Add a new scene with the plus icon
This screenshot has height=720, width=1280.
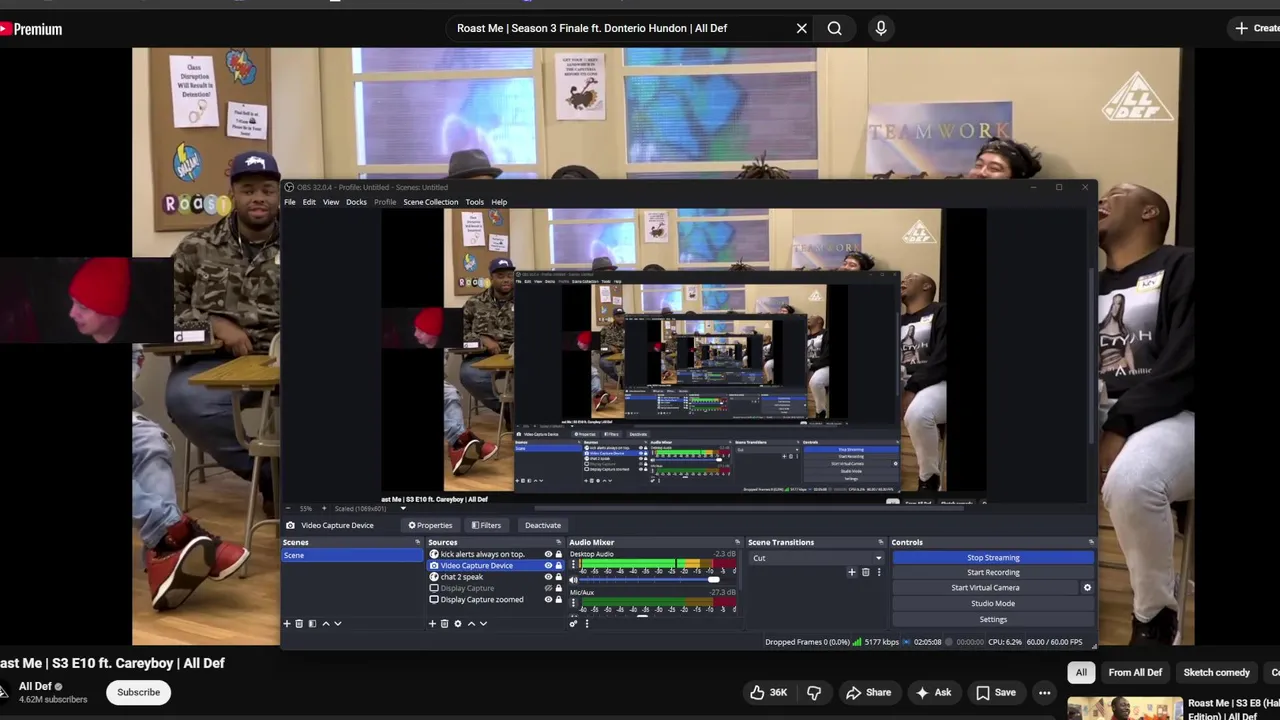click(x=287, y=624)
